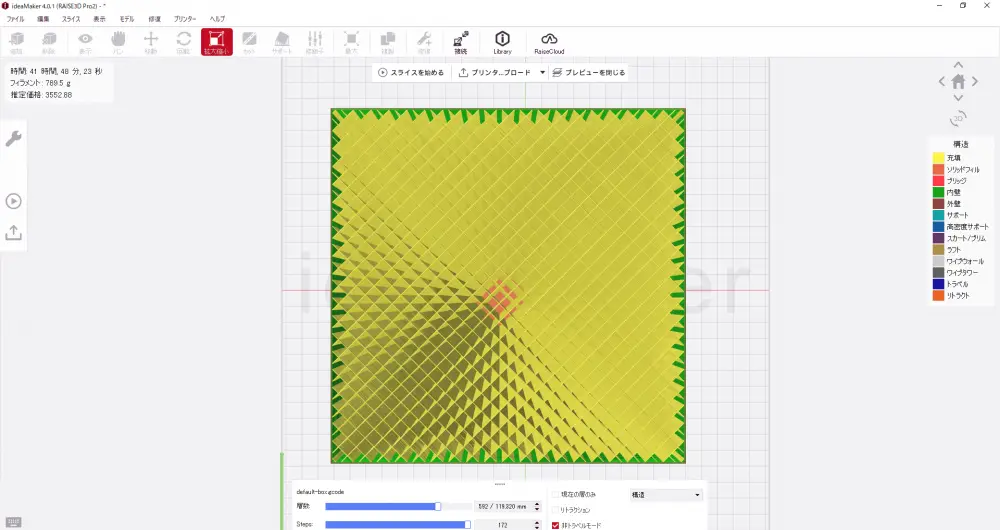
Task: Open RaiseCloud from the toolbar
Action: 549,42
